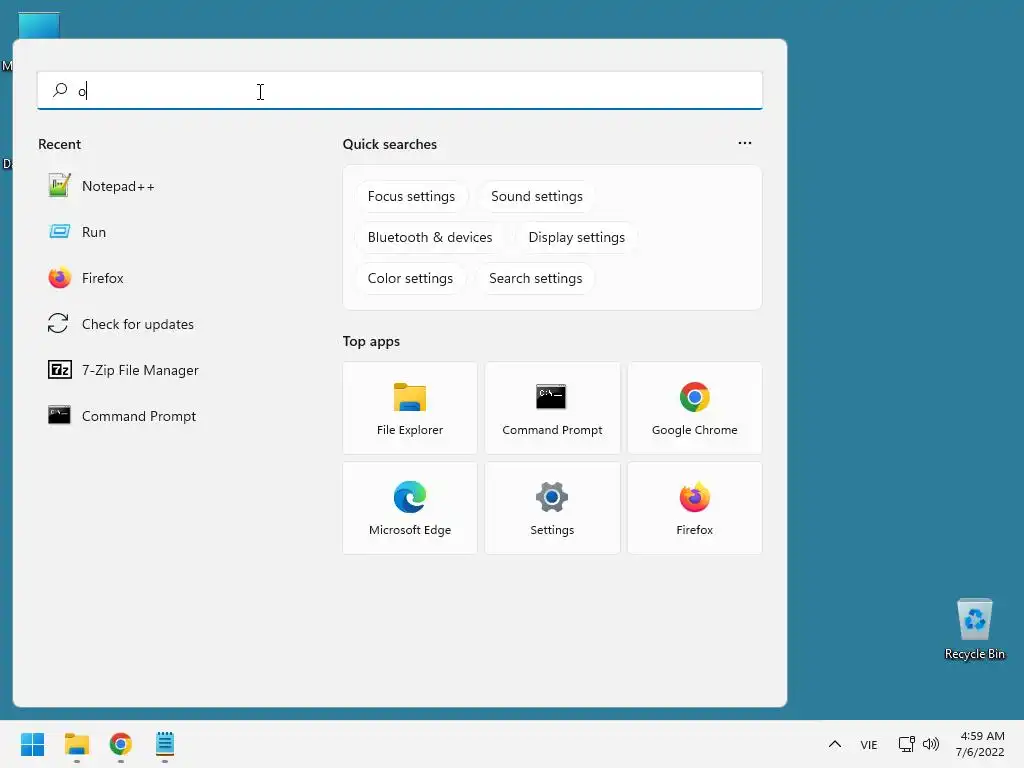The width and height of the screenshot is (1024, 768).
Task: Launch Run from the Recent list
Action: 77,232
